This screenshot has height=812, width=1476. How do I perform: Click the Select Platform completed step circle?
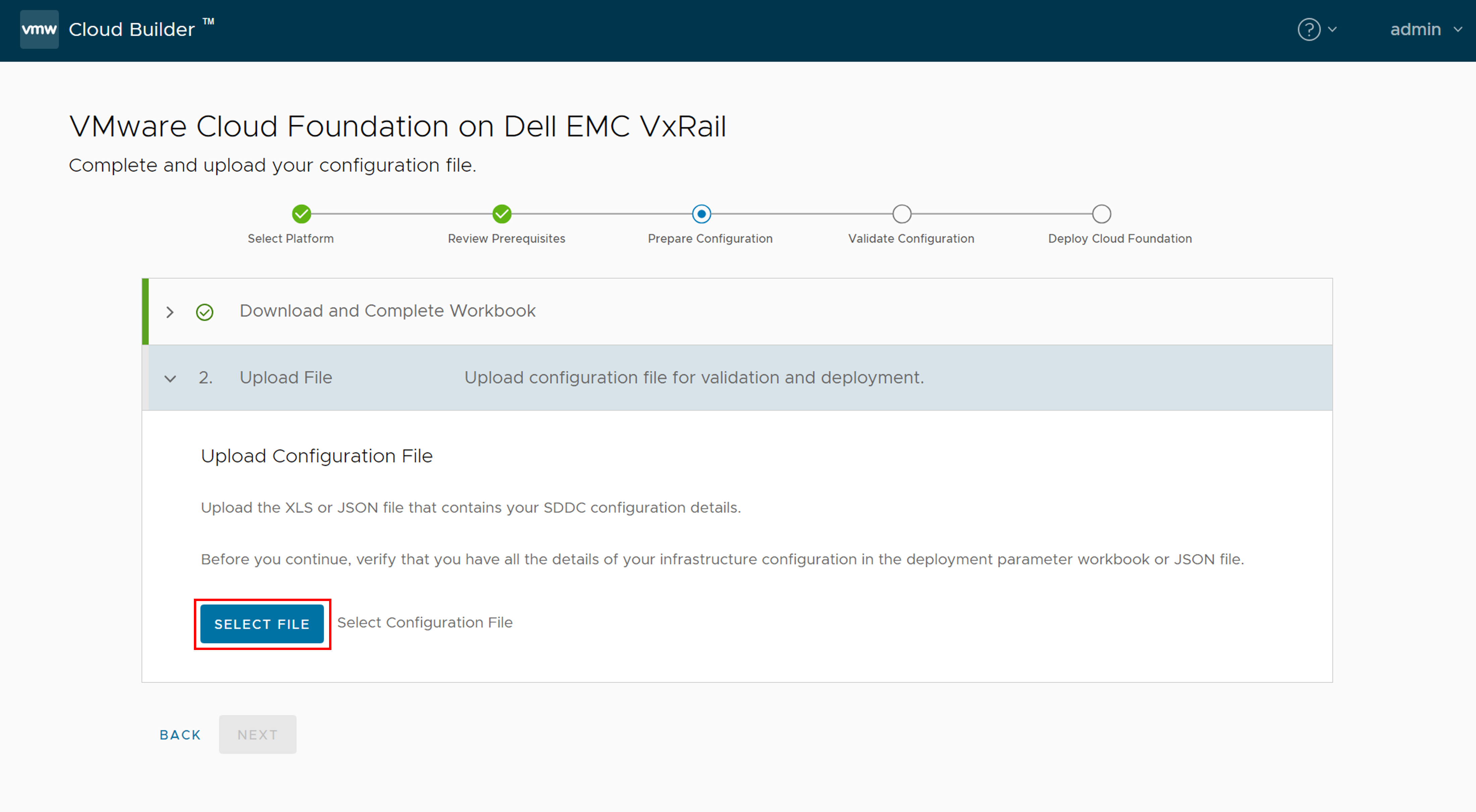[301, 214]
